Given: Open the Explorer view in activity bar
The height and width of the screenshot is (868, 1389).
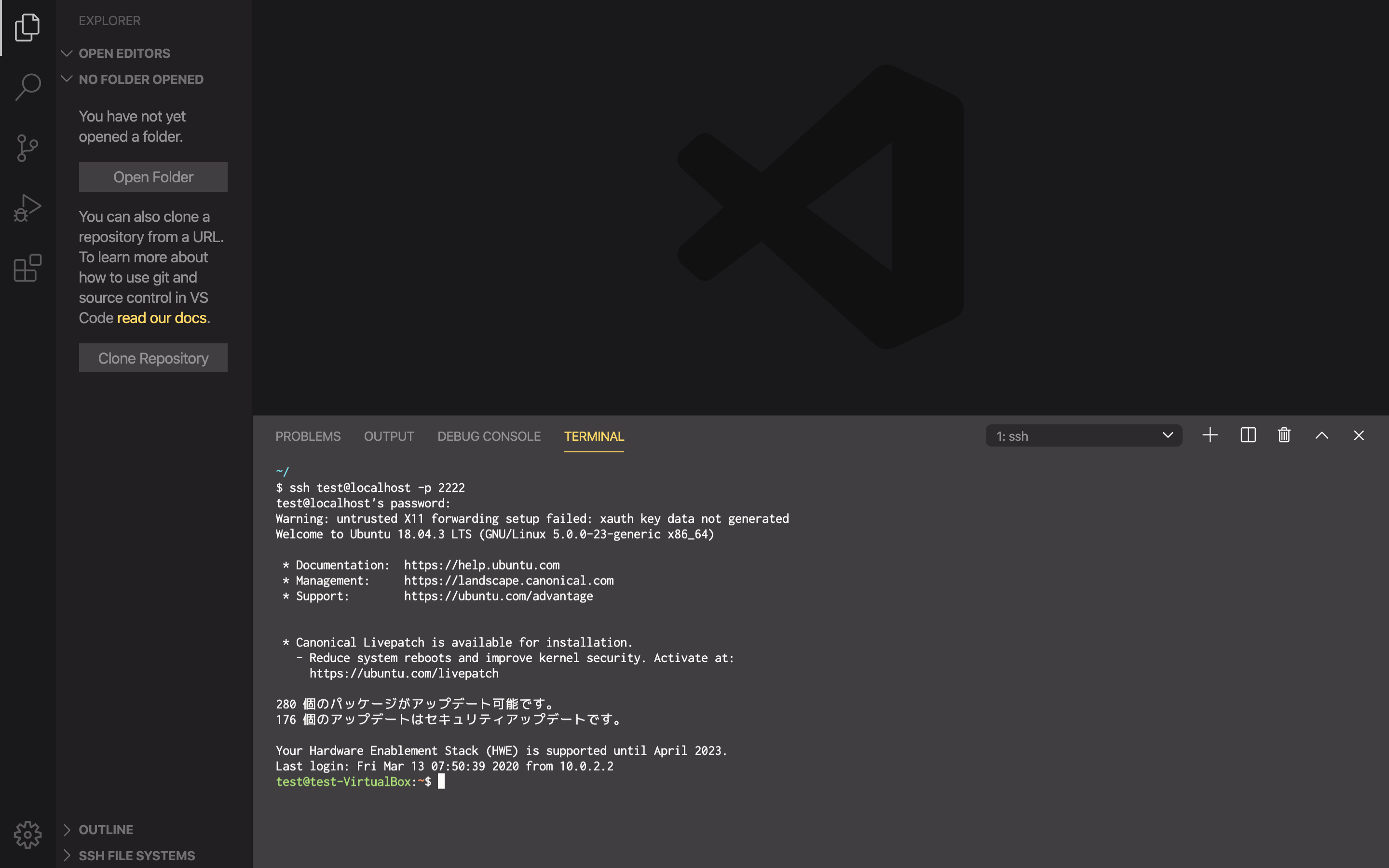Looking at the screenshot, I should click(x=27, y=27).
